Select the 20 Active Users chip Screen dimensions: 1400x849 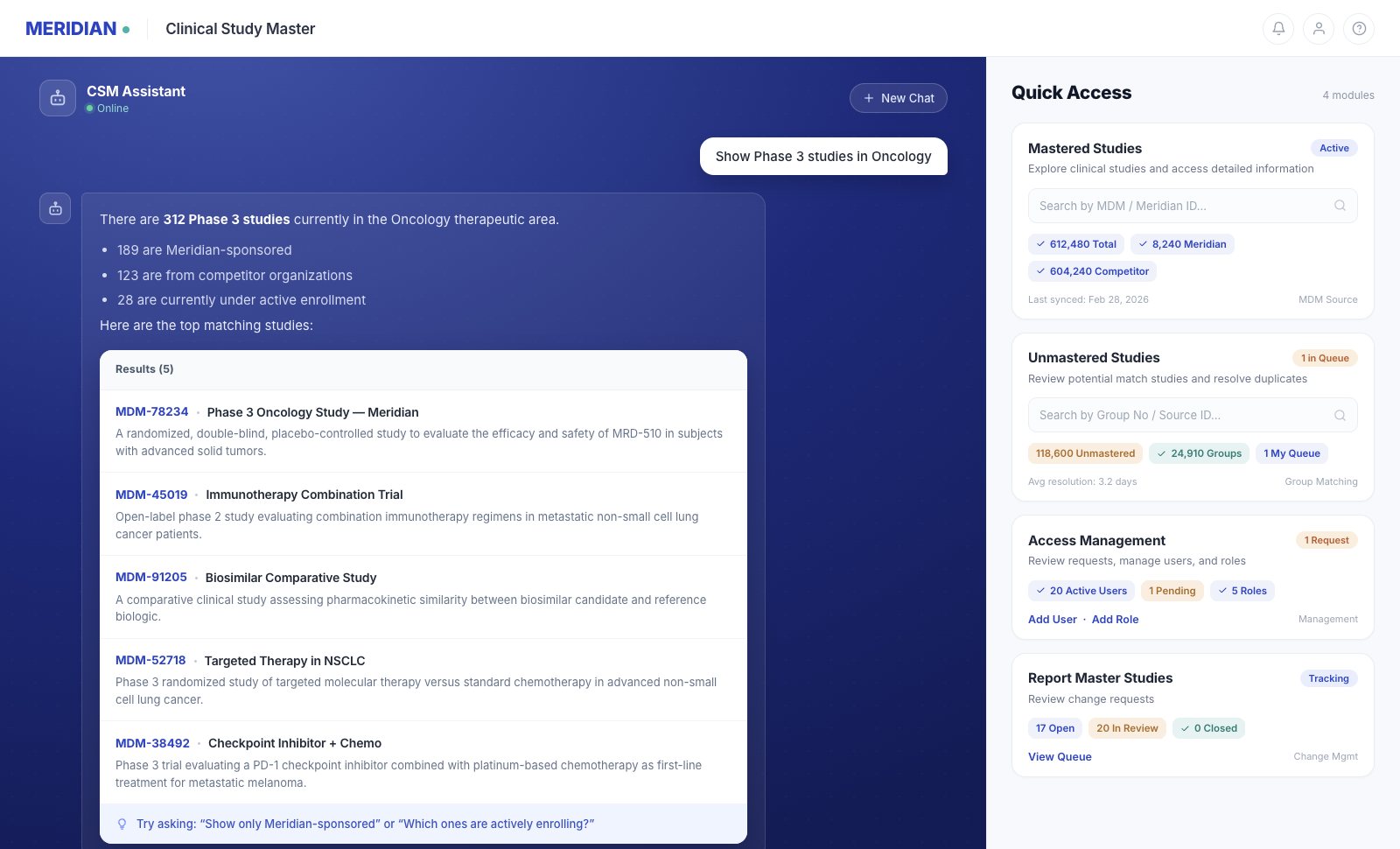coord(1081,591)
